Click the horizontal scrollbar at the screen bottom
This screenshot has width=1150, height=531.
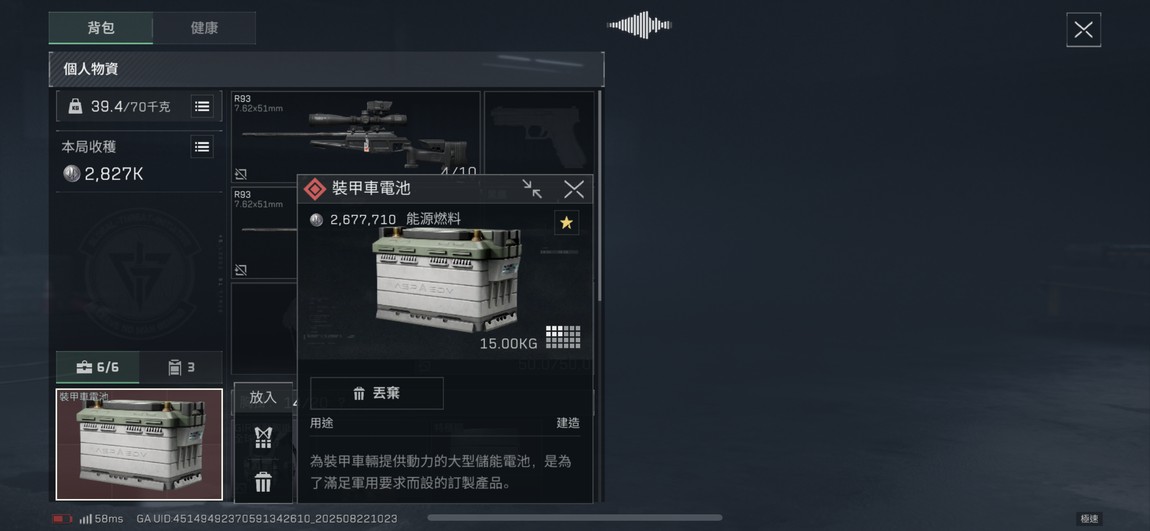pyautogui.click(x=575, y=518)
